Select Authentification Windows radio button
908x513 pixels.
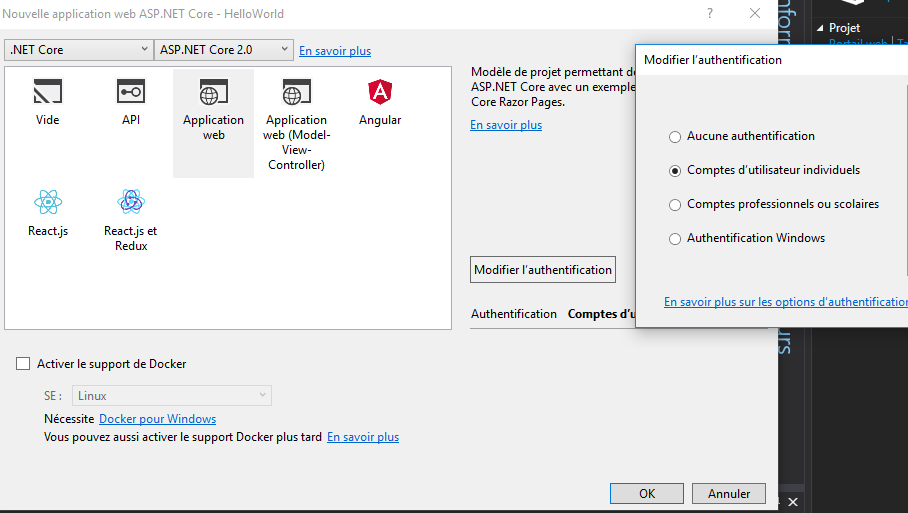click(x=676, y=239)
